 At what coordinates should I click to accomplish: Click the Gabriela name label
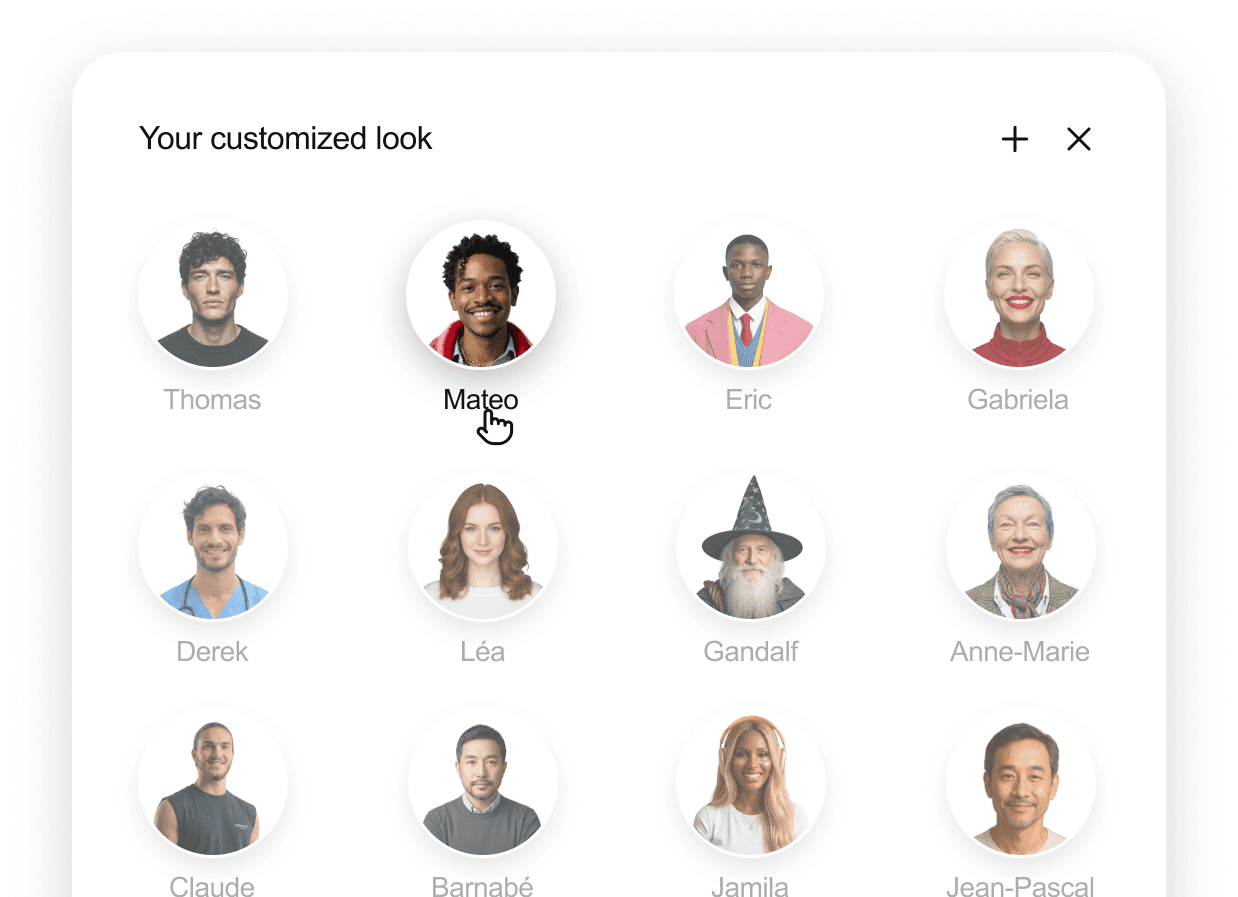pyautogui.click(x=1019, y=400)
